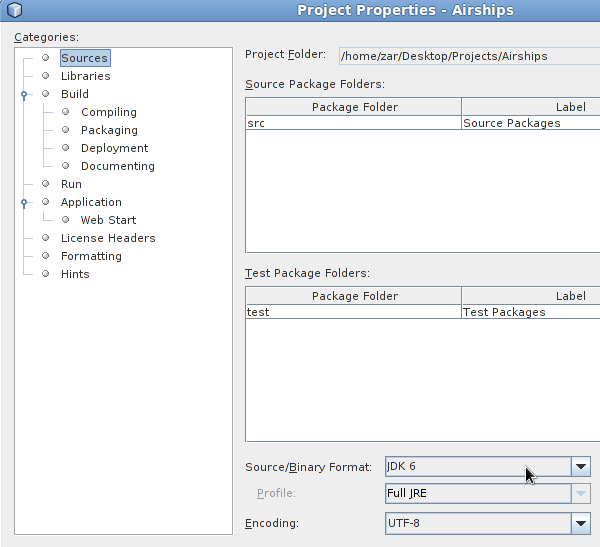Open the Hints category
This screenshot has width=600, height=547.
point(75,274)
